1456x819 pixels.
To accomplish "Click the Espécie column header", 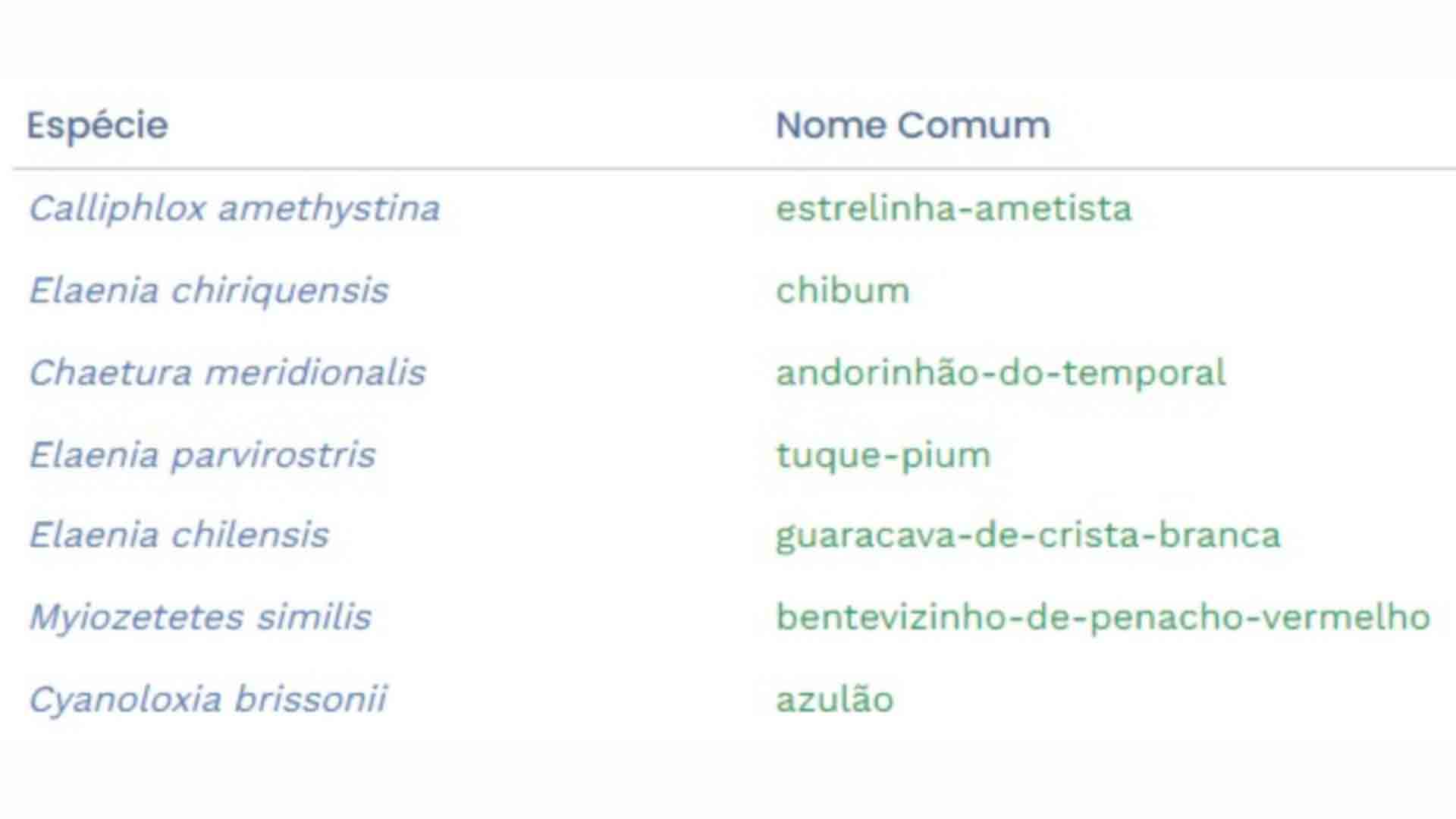I will coord(97,126).
